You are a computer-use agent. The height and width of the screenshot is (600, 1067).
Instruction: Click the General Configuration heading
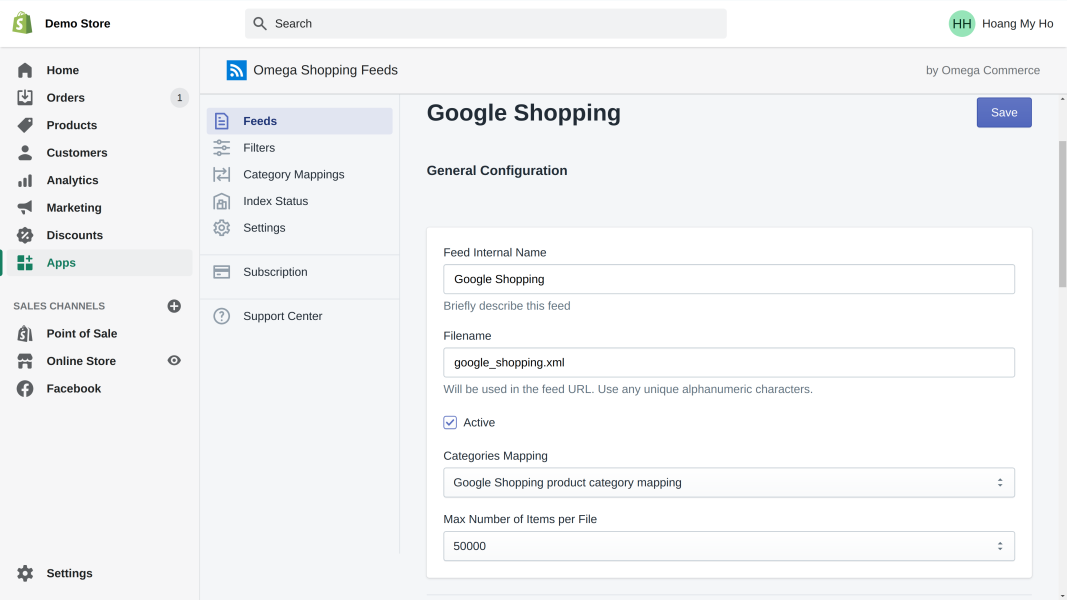coord(497,171)
